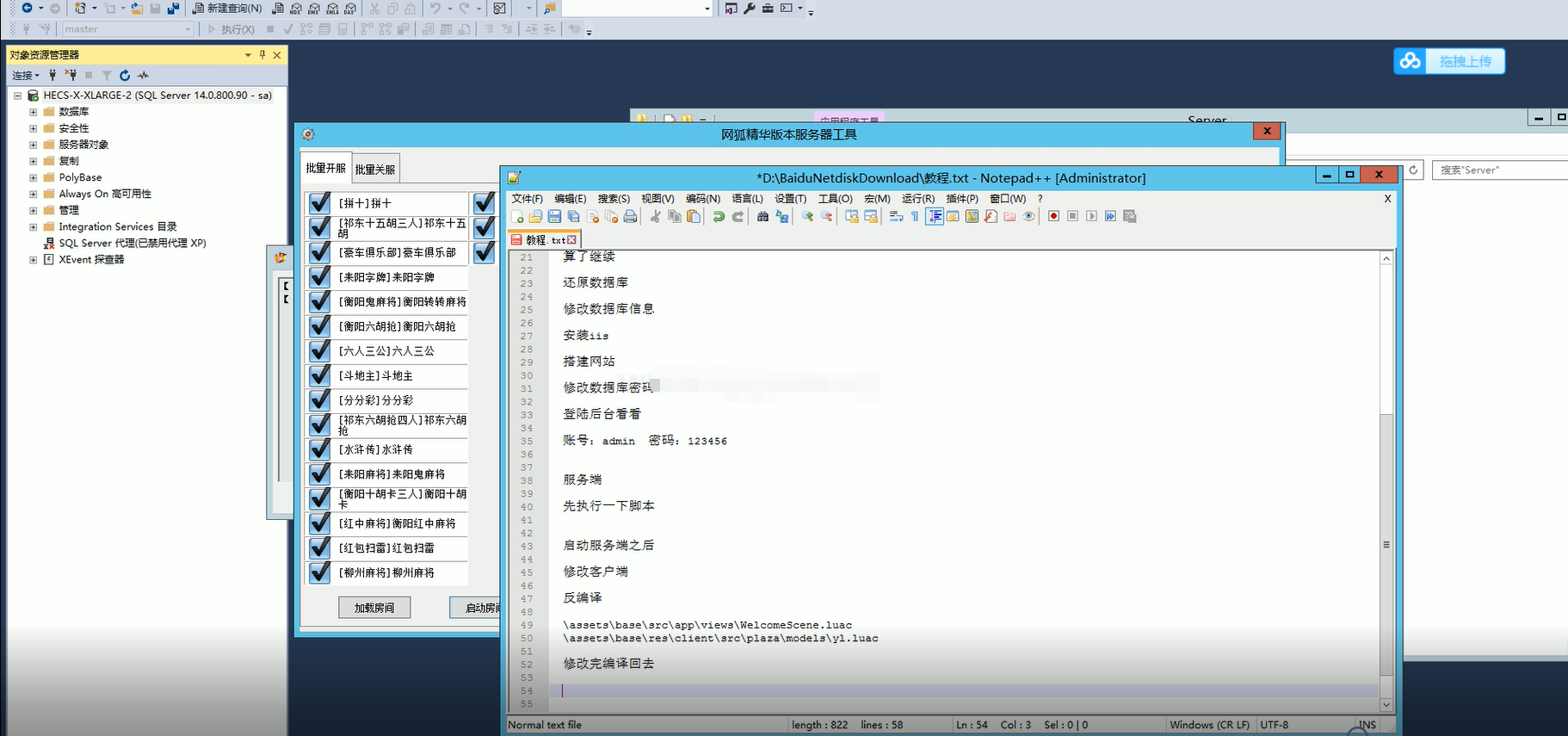The width and height of the screenshot is (1568, 736).
Task: Click Activity Monitor pulse icon in Object Explorer
Action: (x=143, y=75)
